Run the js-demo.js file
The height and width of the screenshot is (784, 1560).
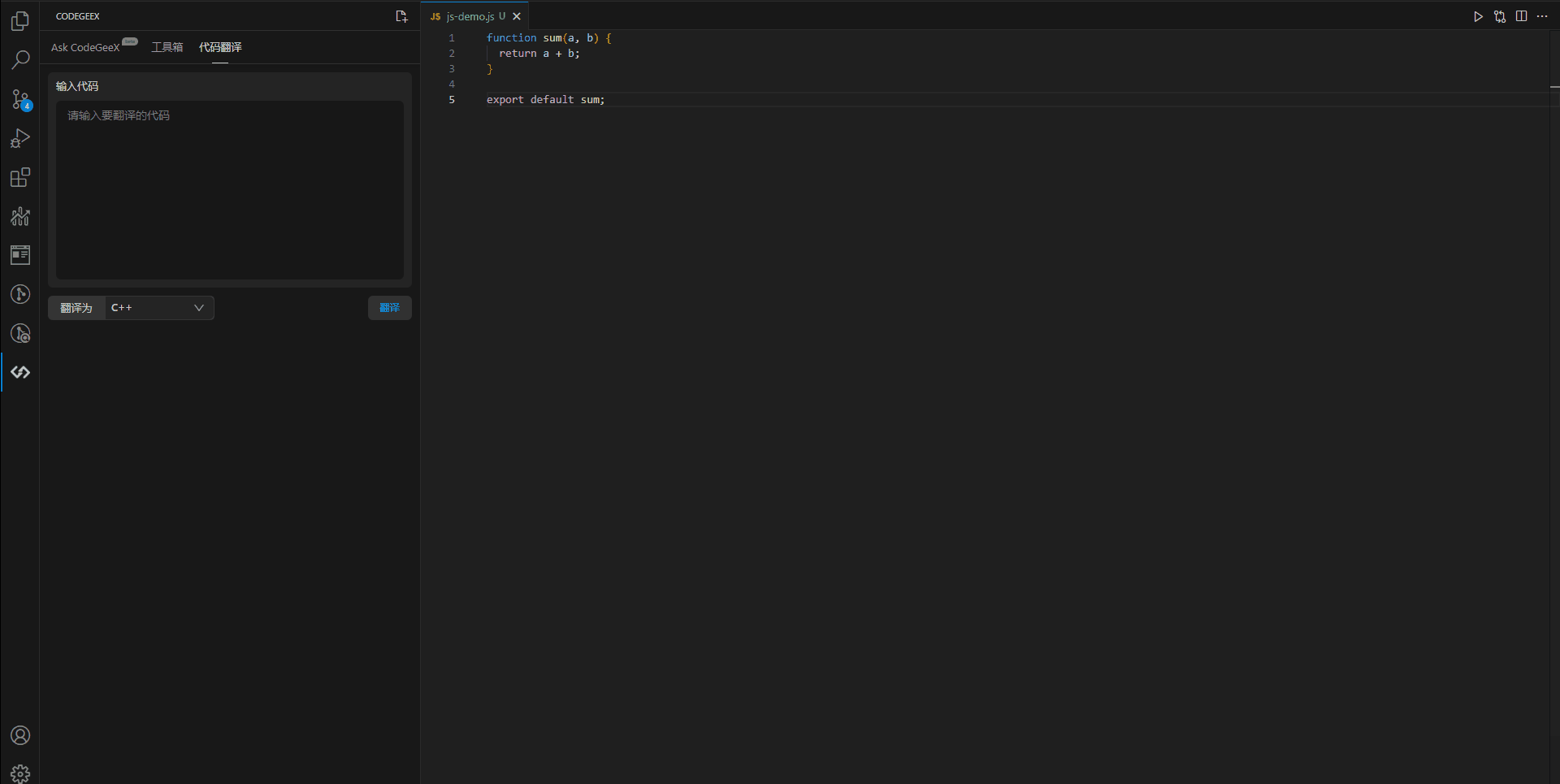click(x=1478, y=16)
